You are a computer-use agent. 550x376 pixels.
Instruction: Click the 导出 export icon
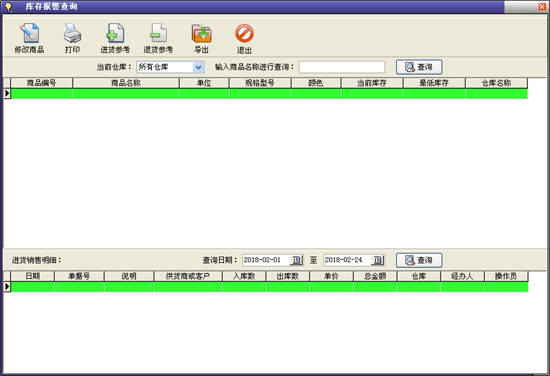click(201, 34)
